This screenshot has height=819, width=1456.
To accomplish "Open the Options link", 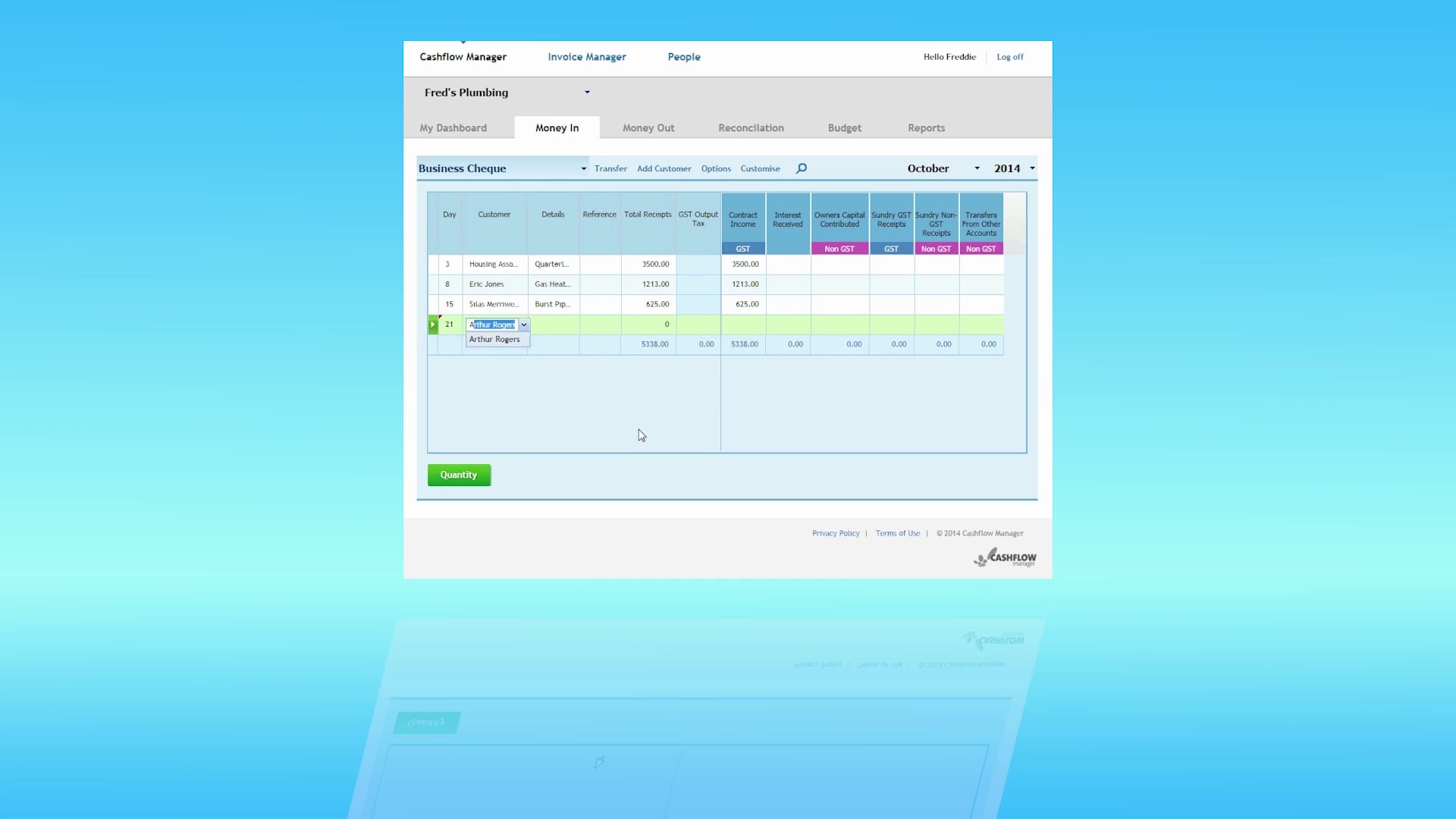I will coord(716,168).
